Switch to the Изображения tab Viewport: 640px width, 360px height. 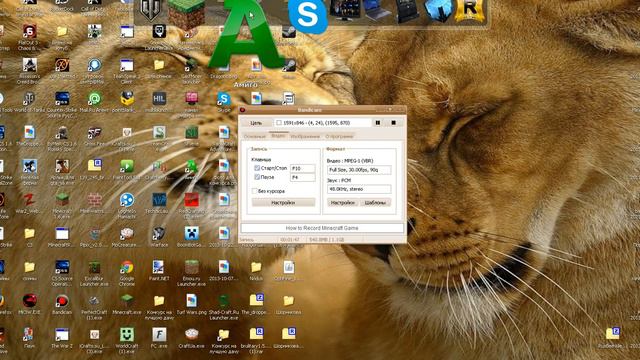(x=305, y=136)
